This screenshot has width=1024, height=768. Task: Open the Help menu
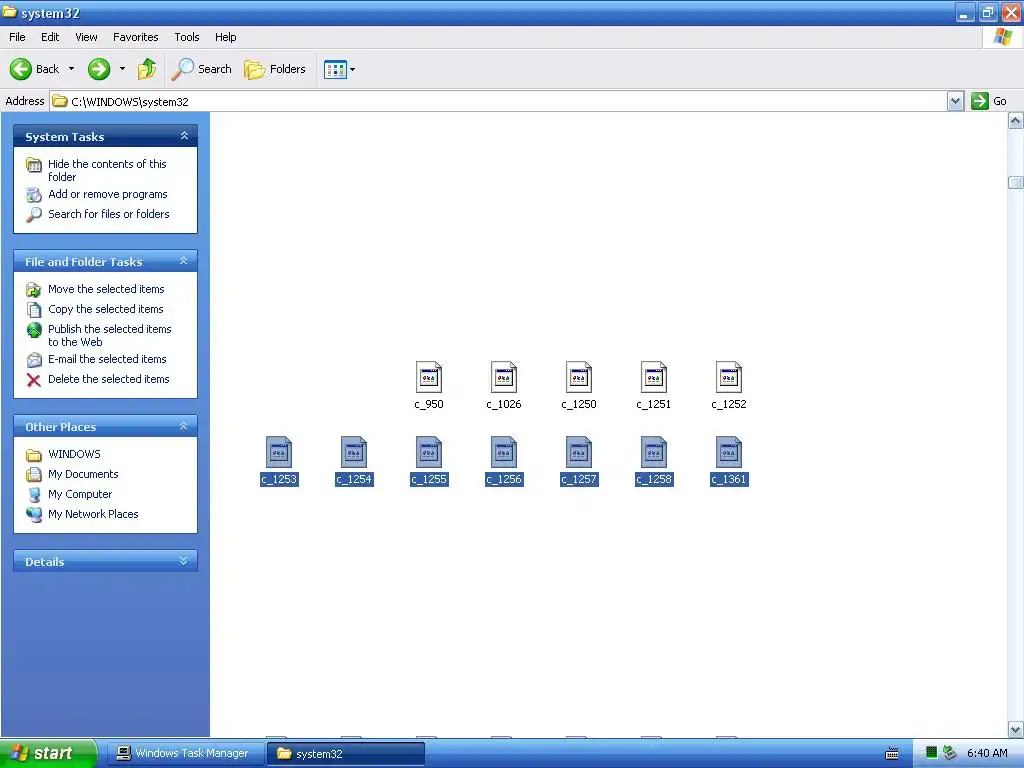click(226, 37)
